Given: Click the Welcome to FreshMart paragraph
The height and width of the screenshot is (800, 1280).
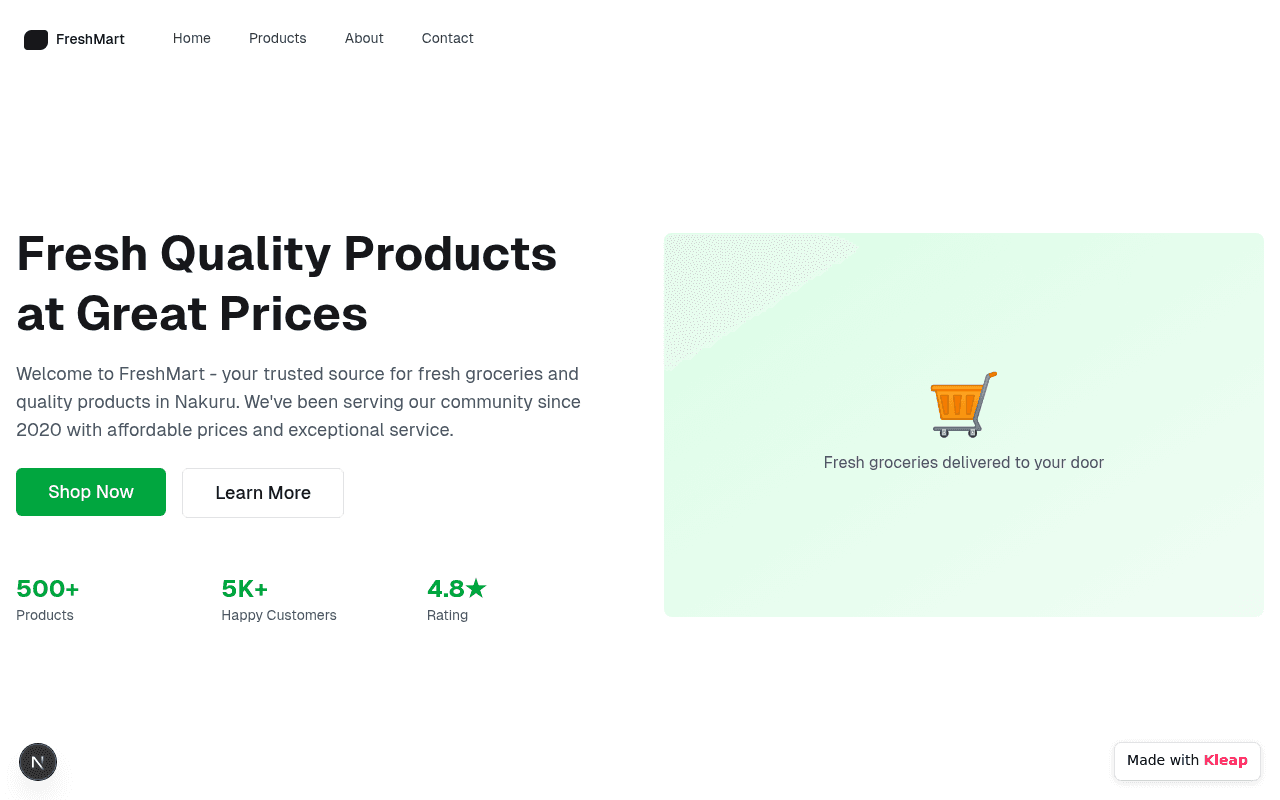Looking at the screenshot, I should 299,402.
